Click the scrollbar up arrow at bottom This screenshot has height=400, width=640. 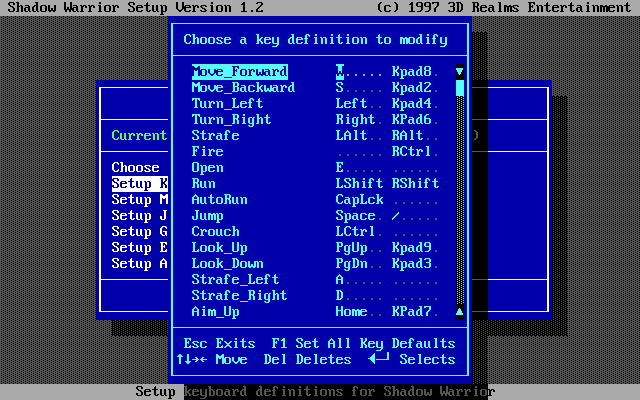460,312
